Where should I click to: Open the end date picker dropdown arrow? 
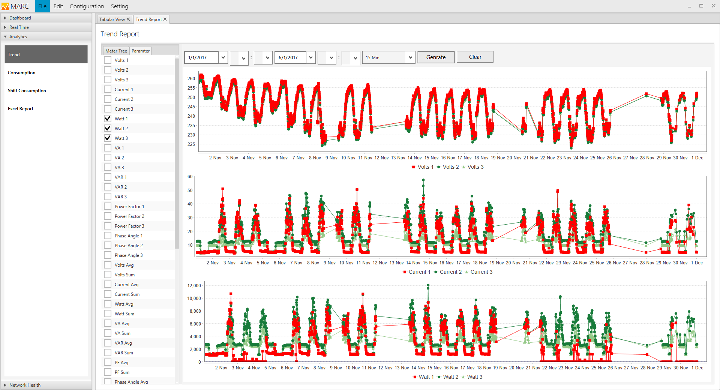point(311,57)
